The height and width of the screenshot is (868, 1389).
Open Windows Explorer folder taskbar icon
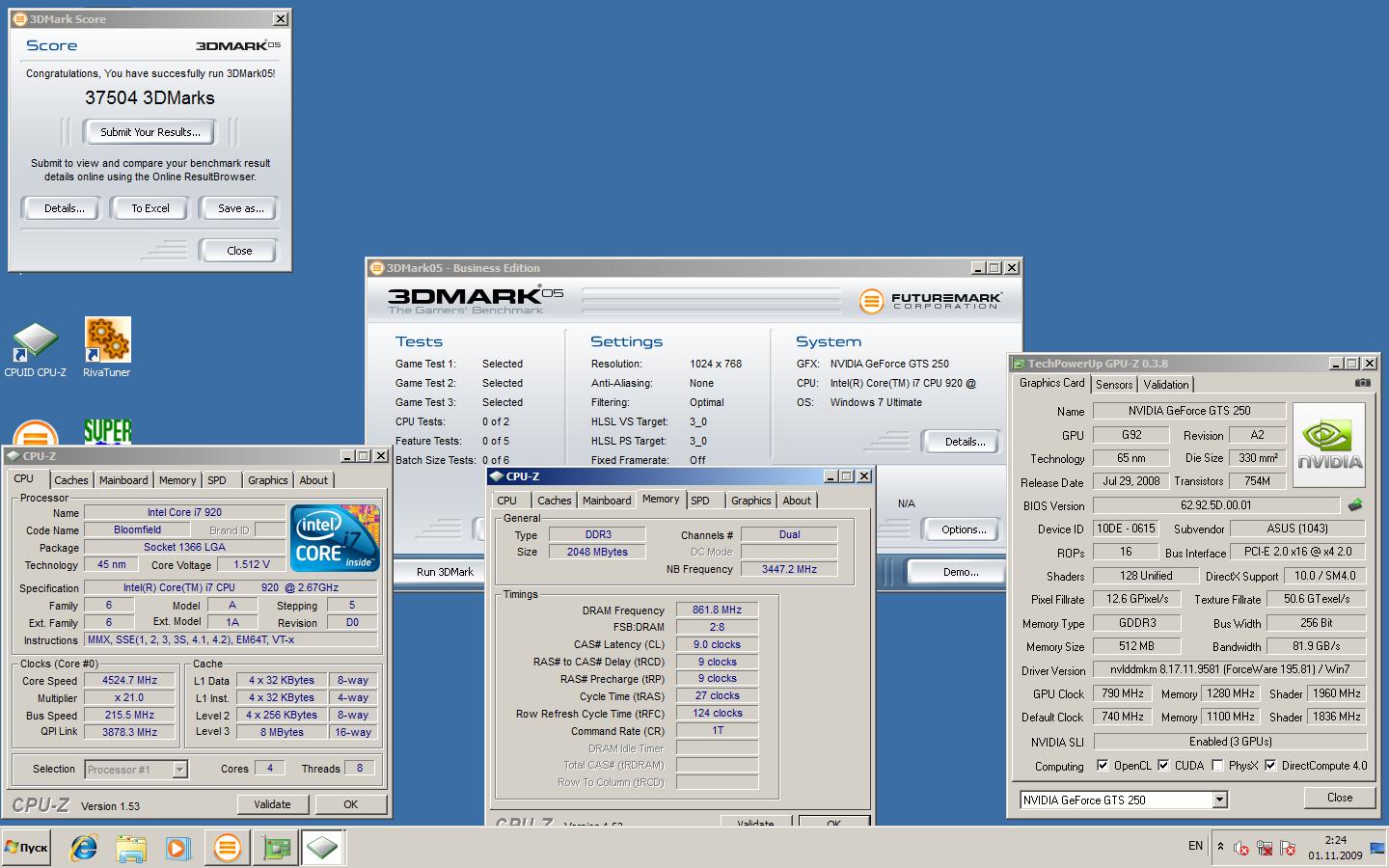point(131,848)
